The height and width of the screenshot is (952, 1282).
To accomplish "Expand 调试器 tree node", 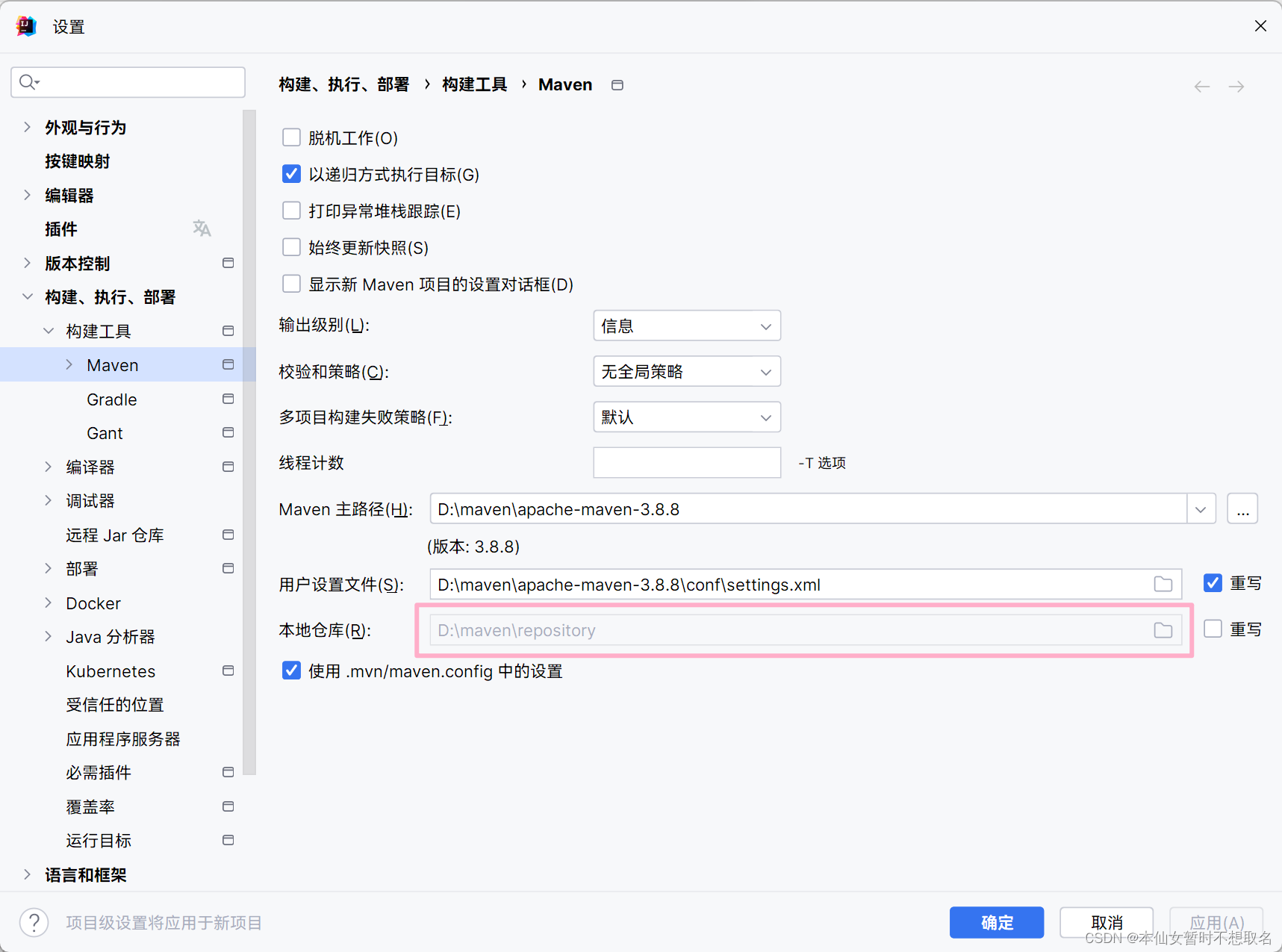I will coord(49,500).
